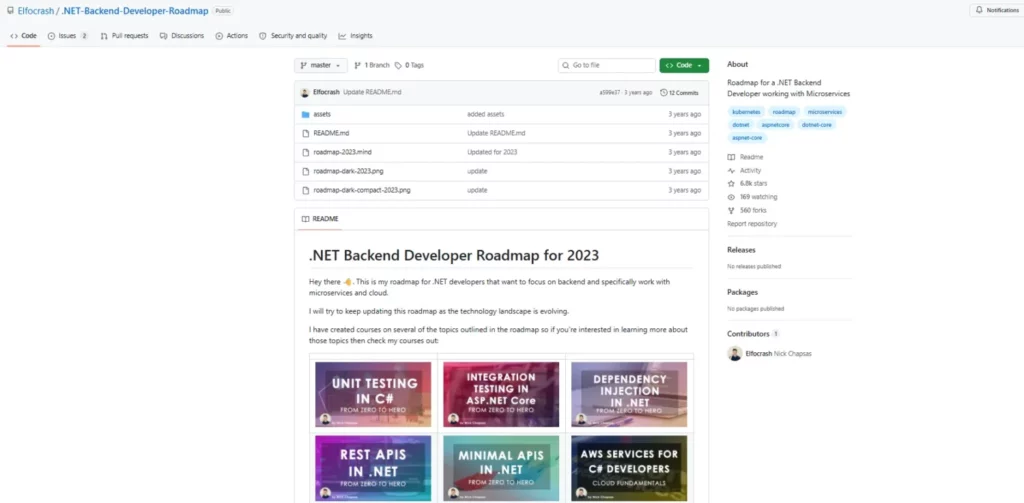Click the microservices topic tag

pos(825,112)
